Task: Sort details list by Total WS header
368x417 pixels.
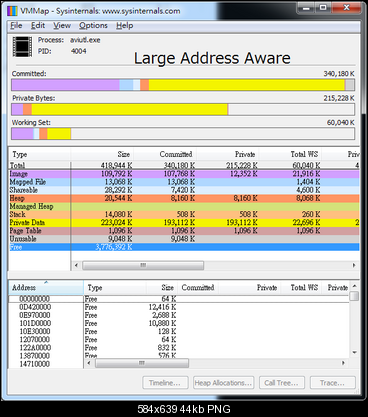Action: point(302,287)
